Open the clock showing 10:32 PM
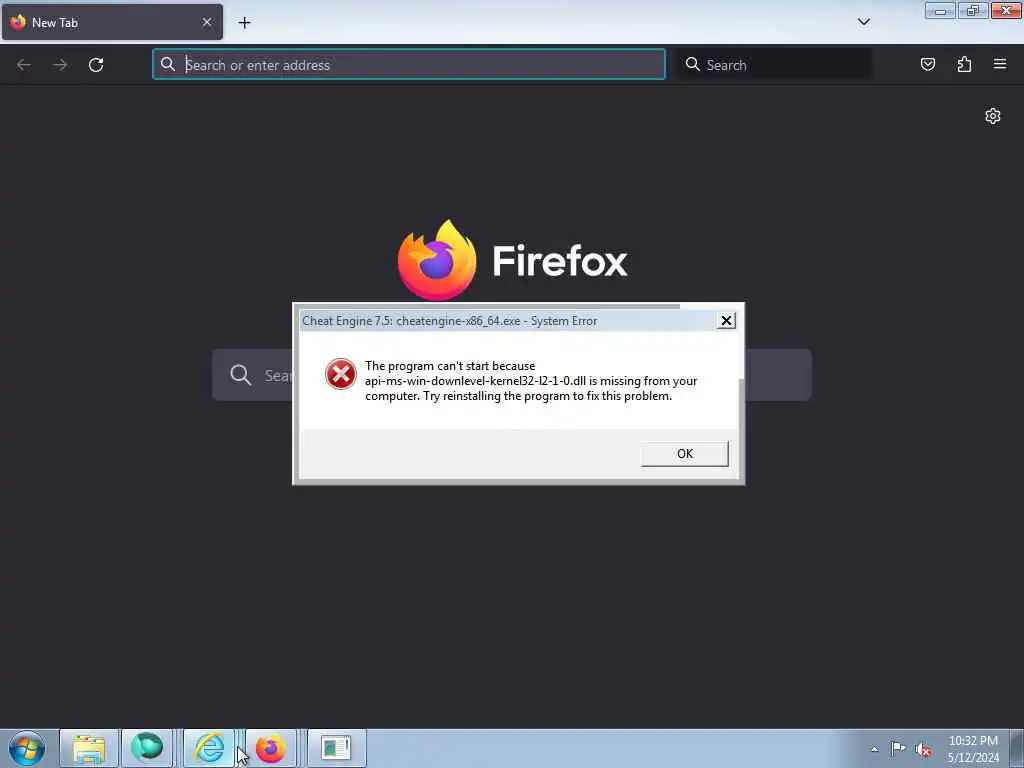 coord(973,749)
